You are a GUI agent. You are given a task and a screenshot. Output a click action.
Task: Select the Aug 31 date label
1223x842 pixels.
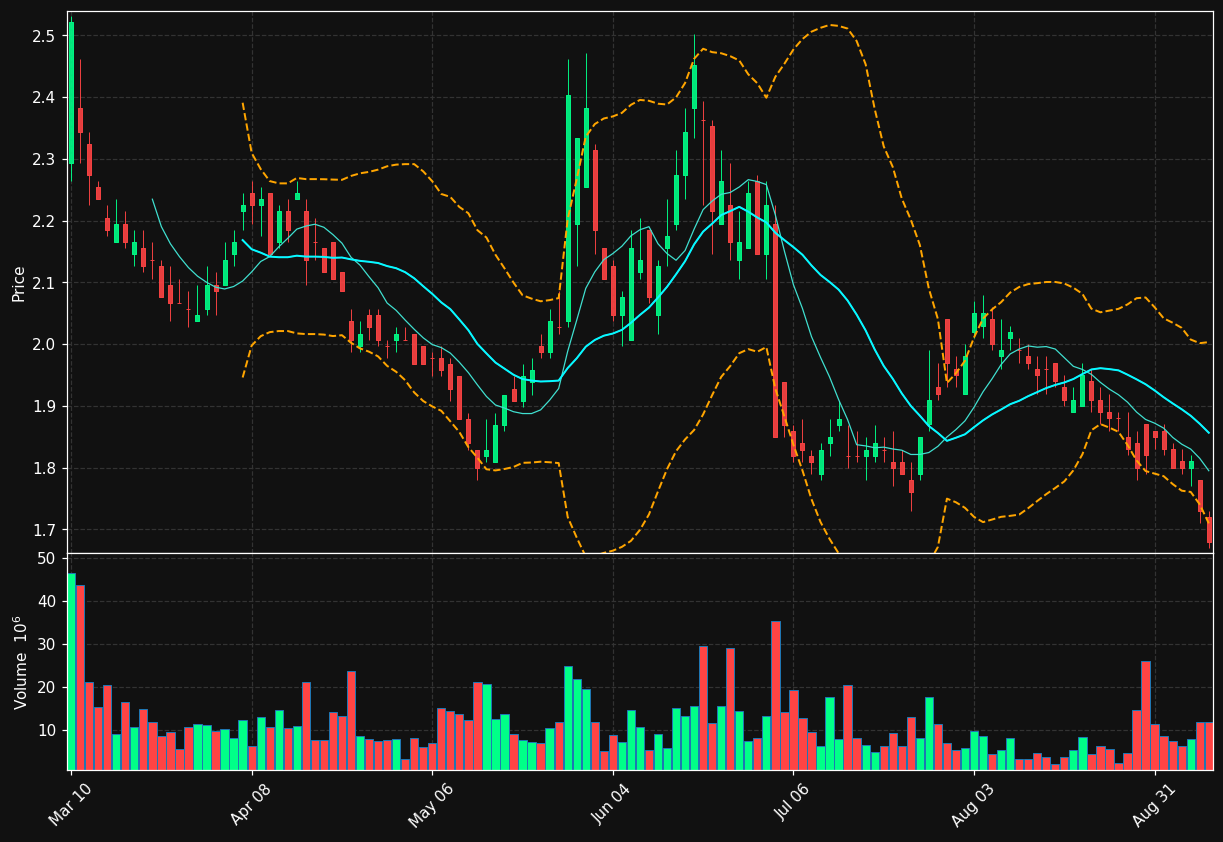(x=1153, y=807)
